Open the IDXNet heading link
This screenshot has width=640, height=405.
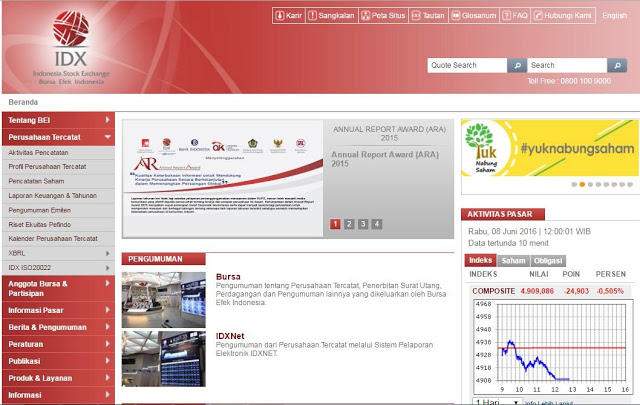230,336
